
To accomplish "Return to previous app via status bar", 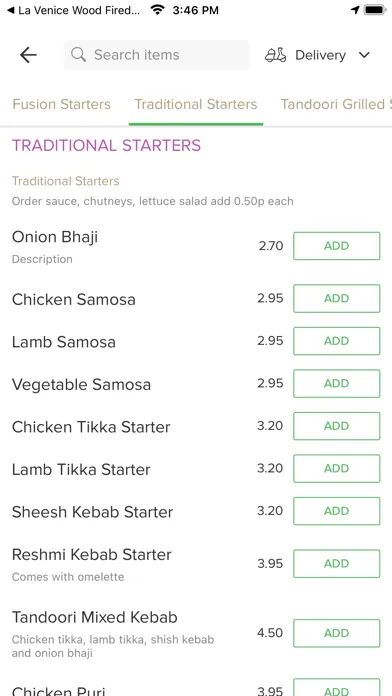I will pos(74,10).
